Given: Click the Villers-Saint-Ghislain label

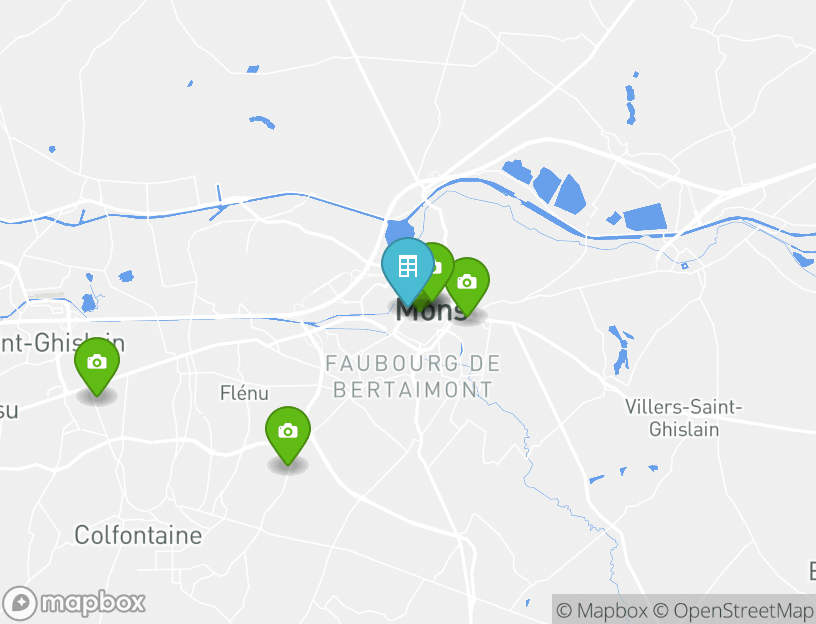Looking at the screenshot, I should 684,418.
